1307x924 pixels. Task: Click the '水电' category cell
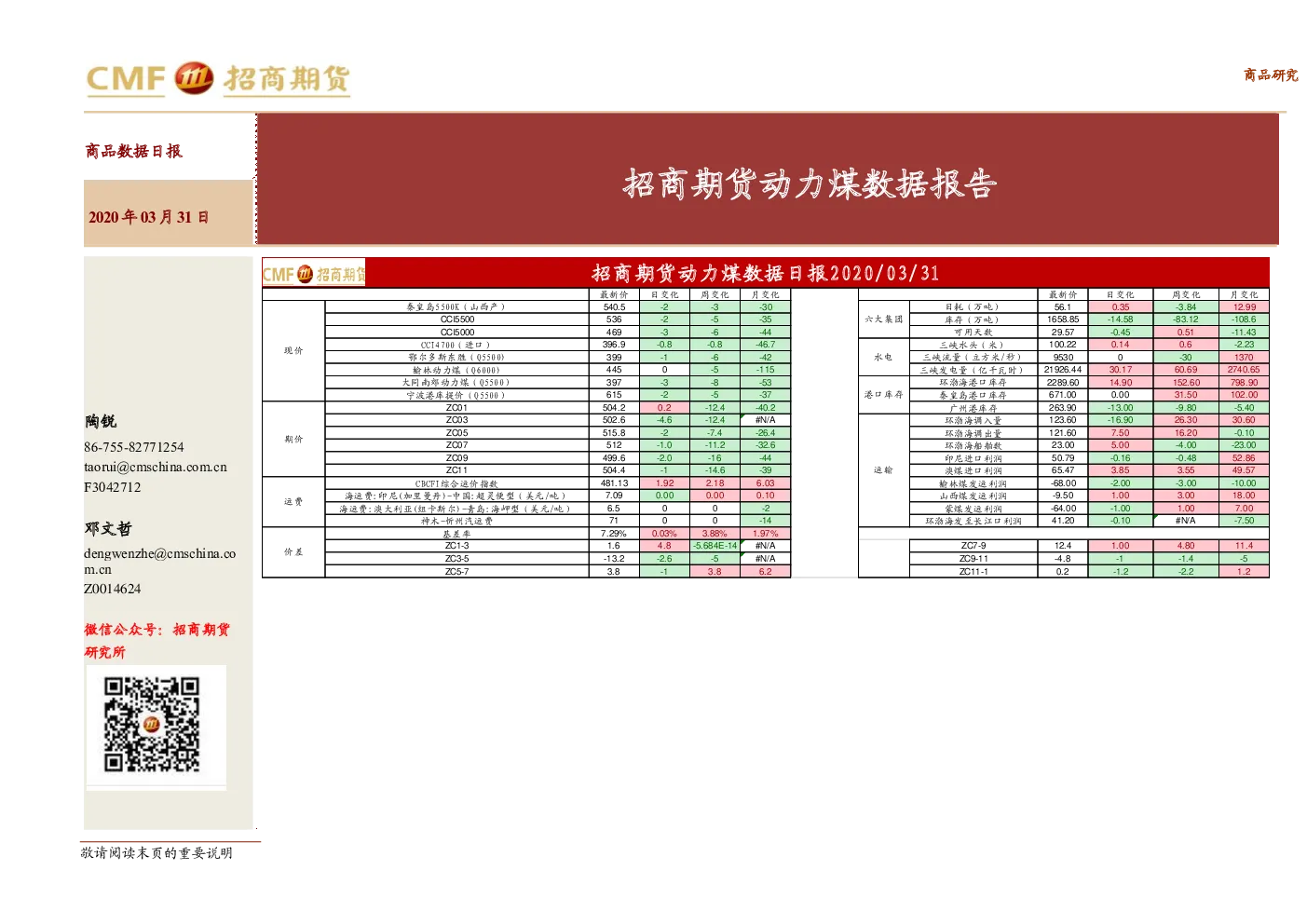point(883,357)
